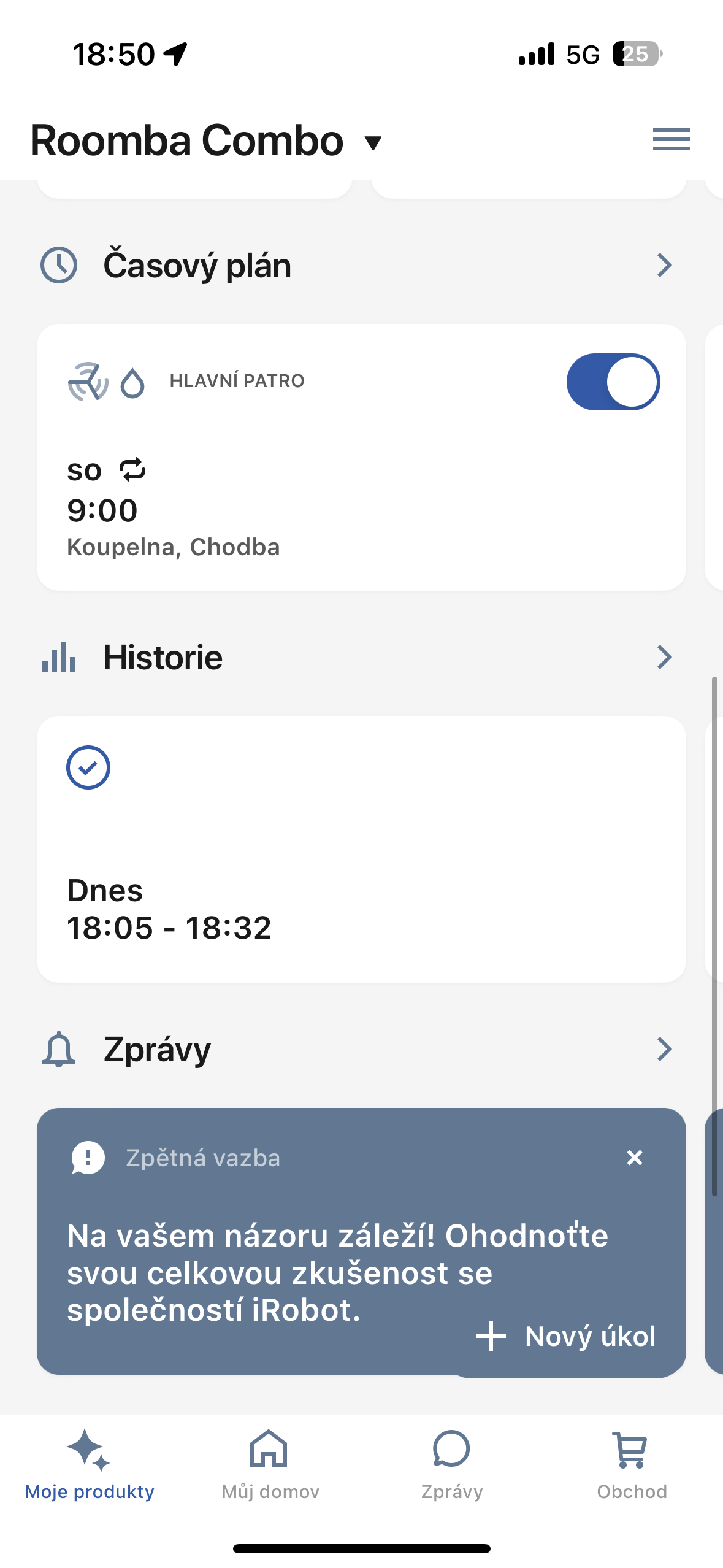Open the hamburger menu icon
The height and width of the screenshot is (1568, 723).
click(671, 139)
